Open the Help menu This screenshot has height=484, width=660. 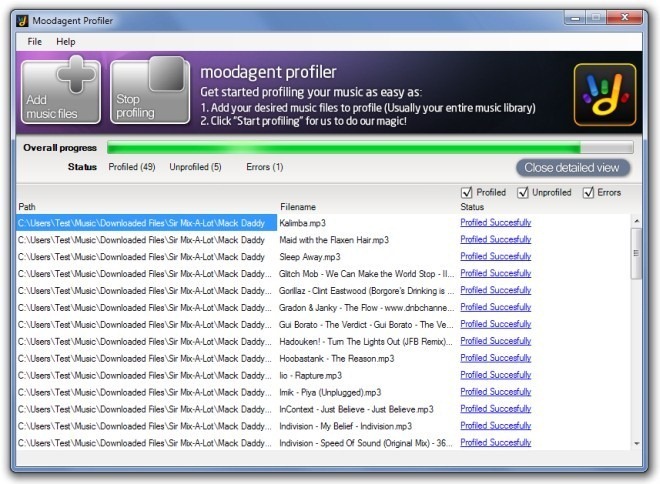(66, 42)
